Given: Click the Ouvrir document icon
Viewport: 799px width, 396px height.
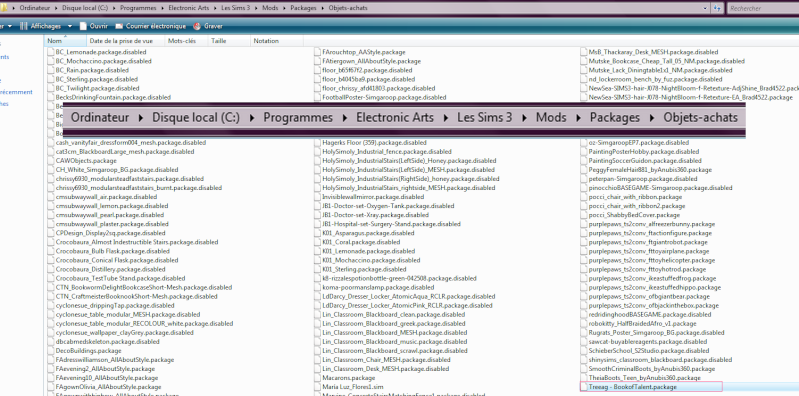Looking at the screenshot, I should [83, 26].
